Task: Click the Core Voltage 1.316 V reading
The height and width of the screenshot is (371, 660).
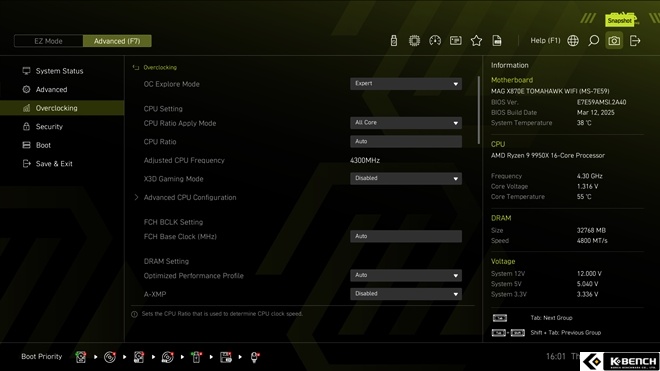Action: (x=588, y=187)
